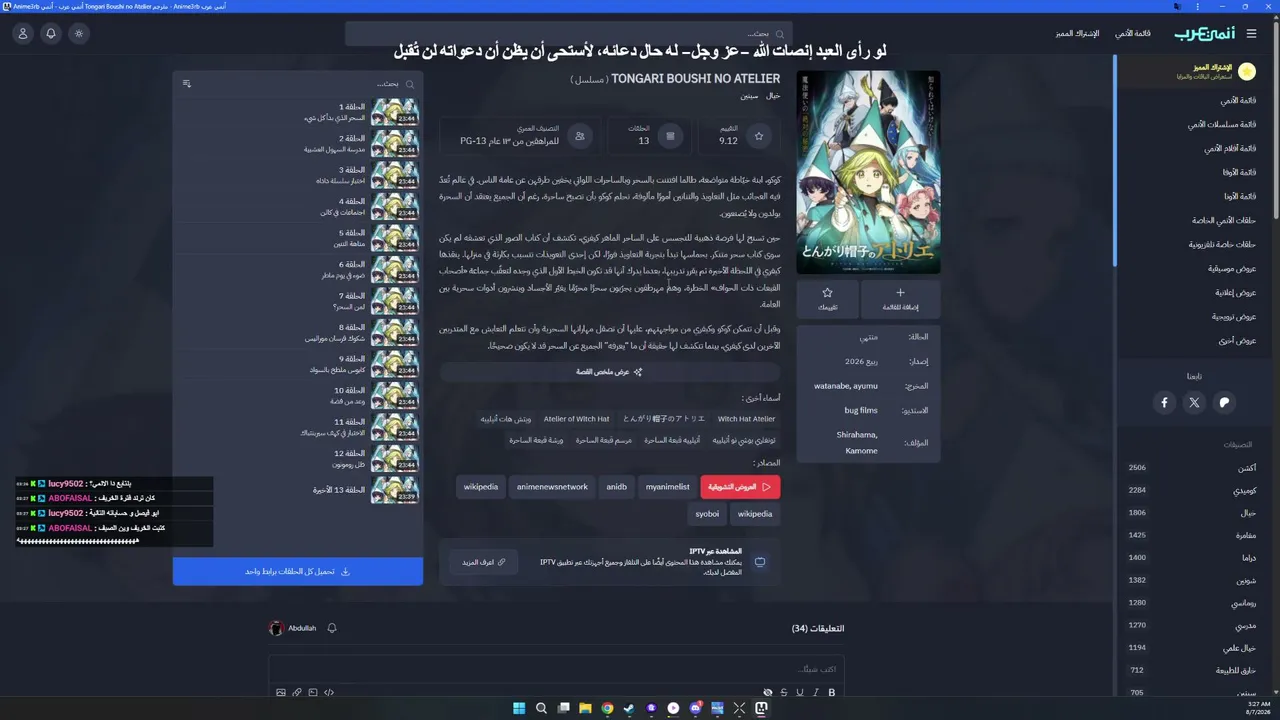Click the Tongari Boushi no Atelier poster
Image resolution: width=1280 pixels, height=720 pixels.
pyautogui.click(x=868, y=171)
